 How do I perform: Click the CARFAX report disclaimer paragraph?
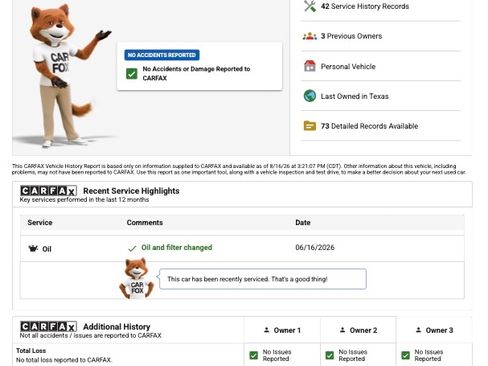click(239, 169)
